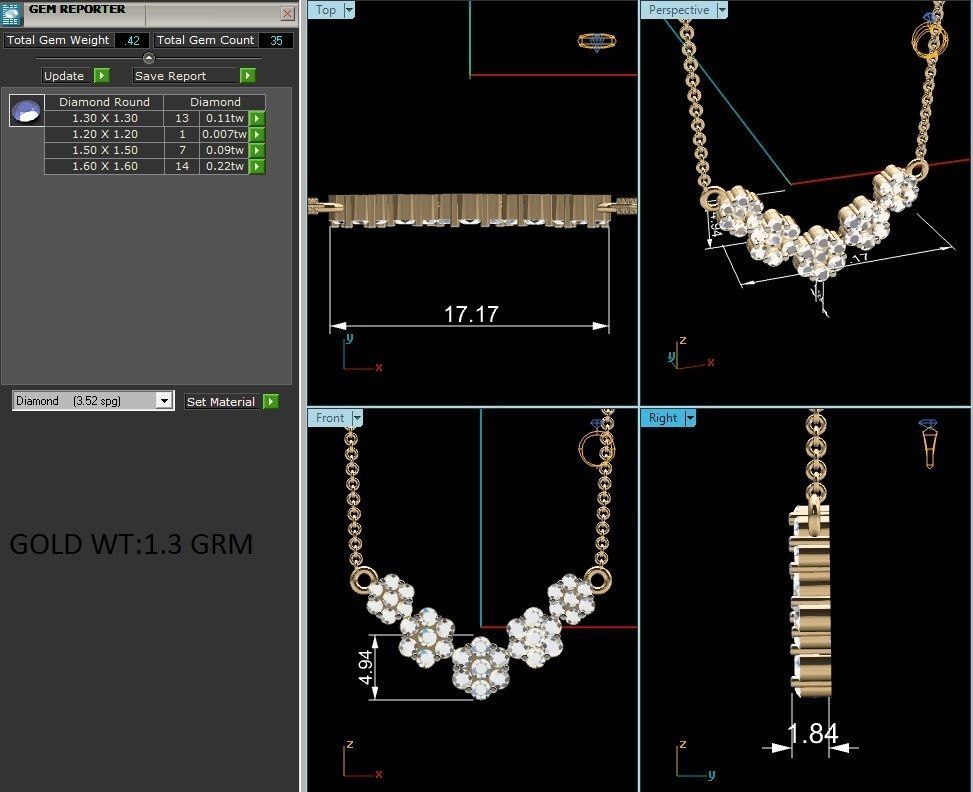This screenshot has width=973, height=792.
Task: Click the 0.11tw weight cell
Action: 224,118
